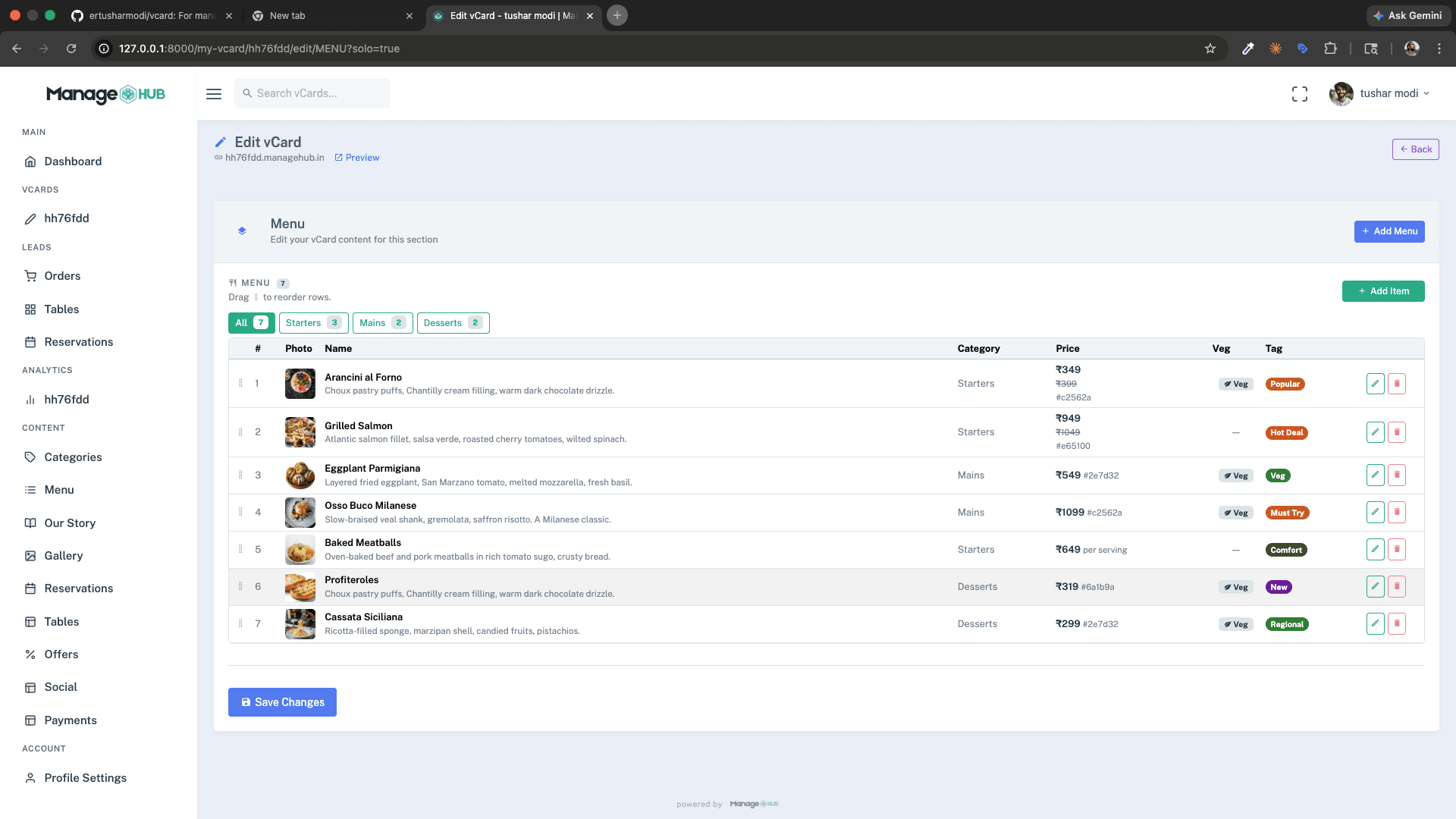This screenshot has height=819, width=1456.
Task: Open Offers in sidebar
Action: (61, 654)
